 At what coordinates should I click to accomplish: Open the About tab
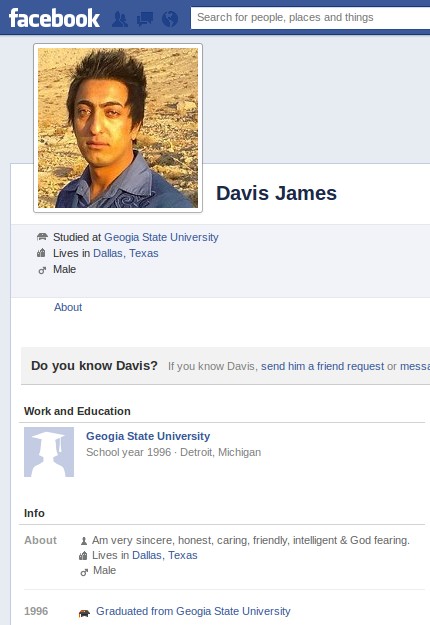pos(68,307)
